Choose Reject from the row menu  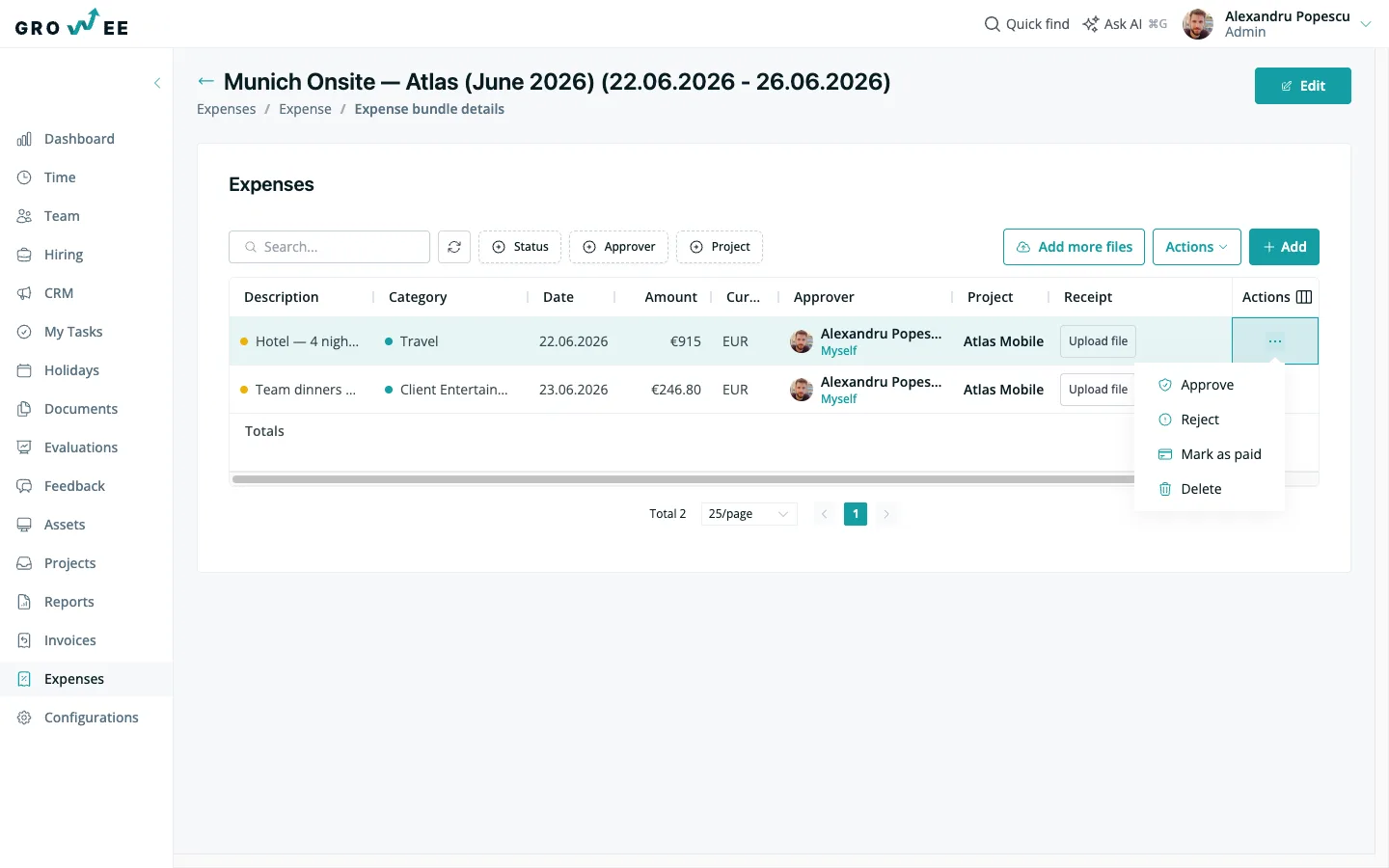pos(1210,420)
